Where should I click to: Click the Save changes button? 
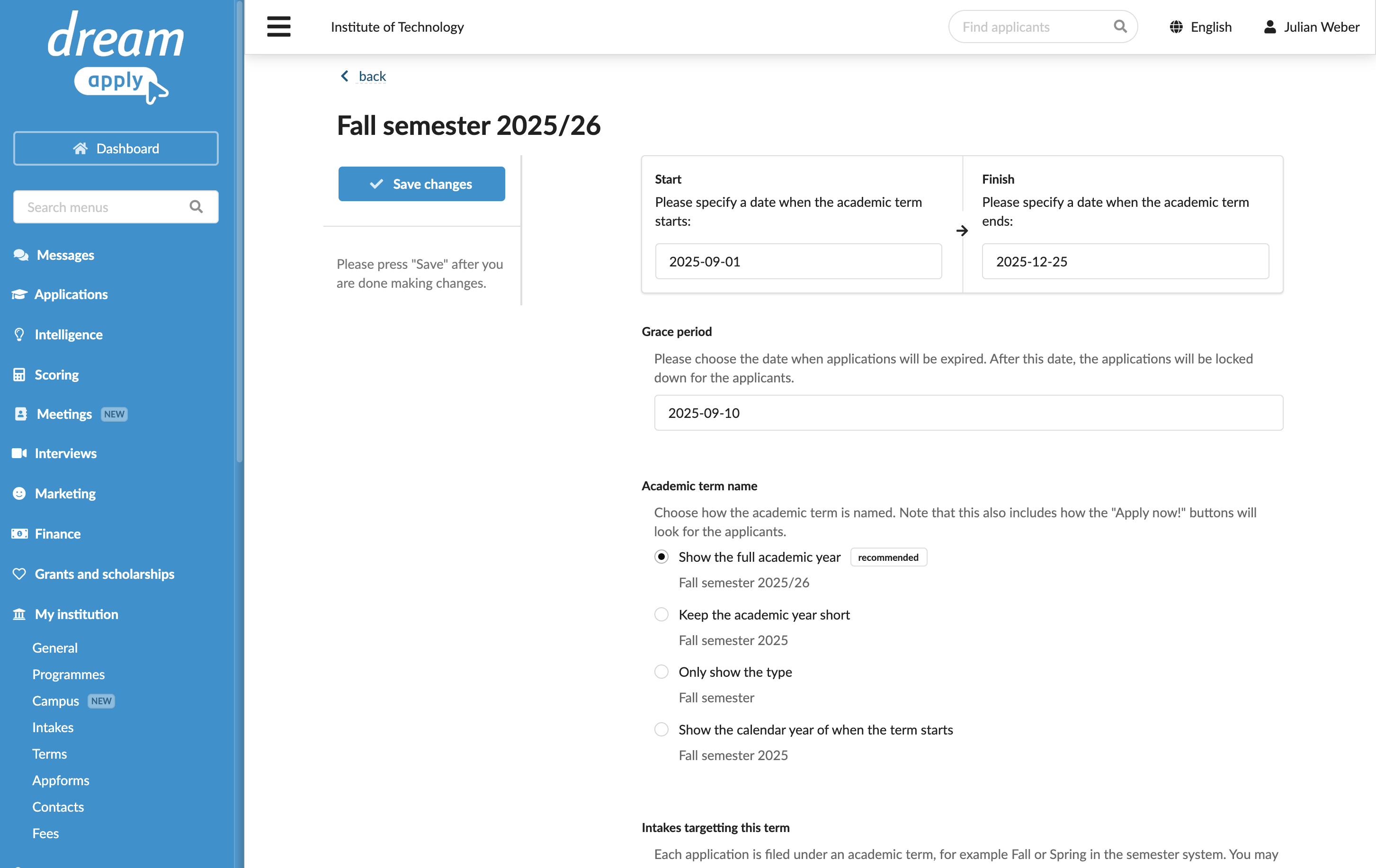pyautogui.click(x=422, y=184)
